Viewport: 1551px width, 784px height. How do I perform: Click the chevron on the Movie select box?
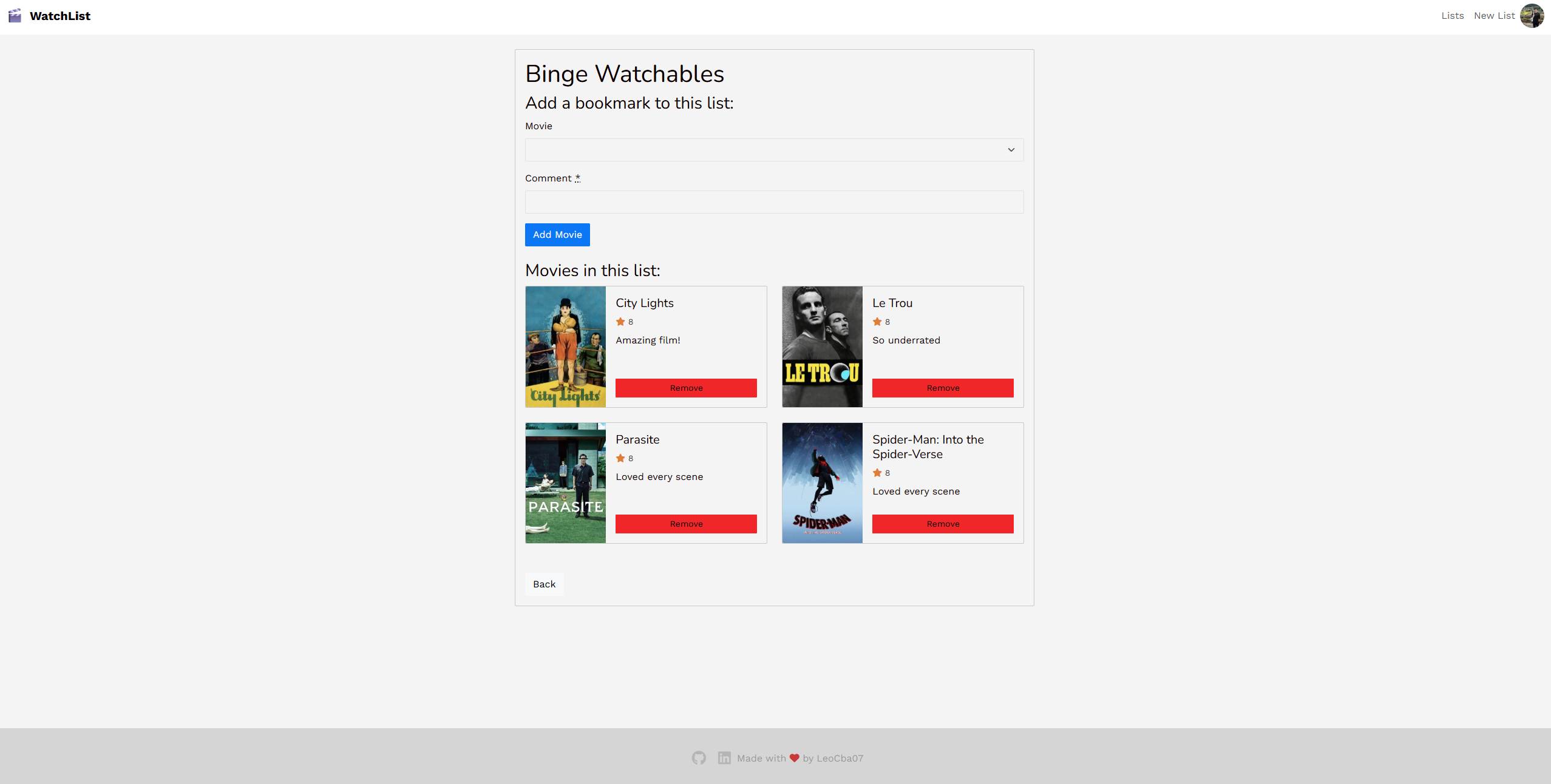click(x=1011, y=150)
